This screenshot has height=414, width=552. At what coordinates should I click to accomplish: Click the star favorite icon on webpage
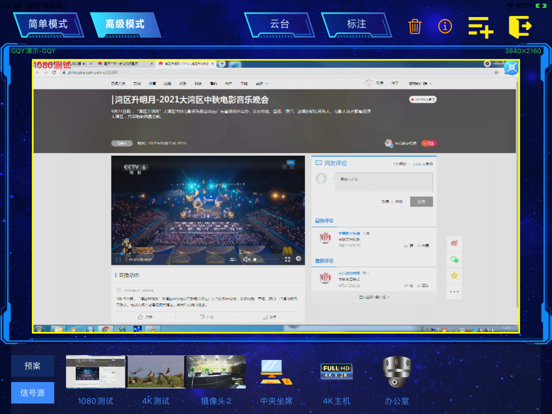[x=454, y=275]
